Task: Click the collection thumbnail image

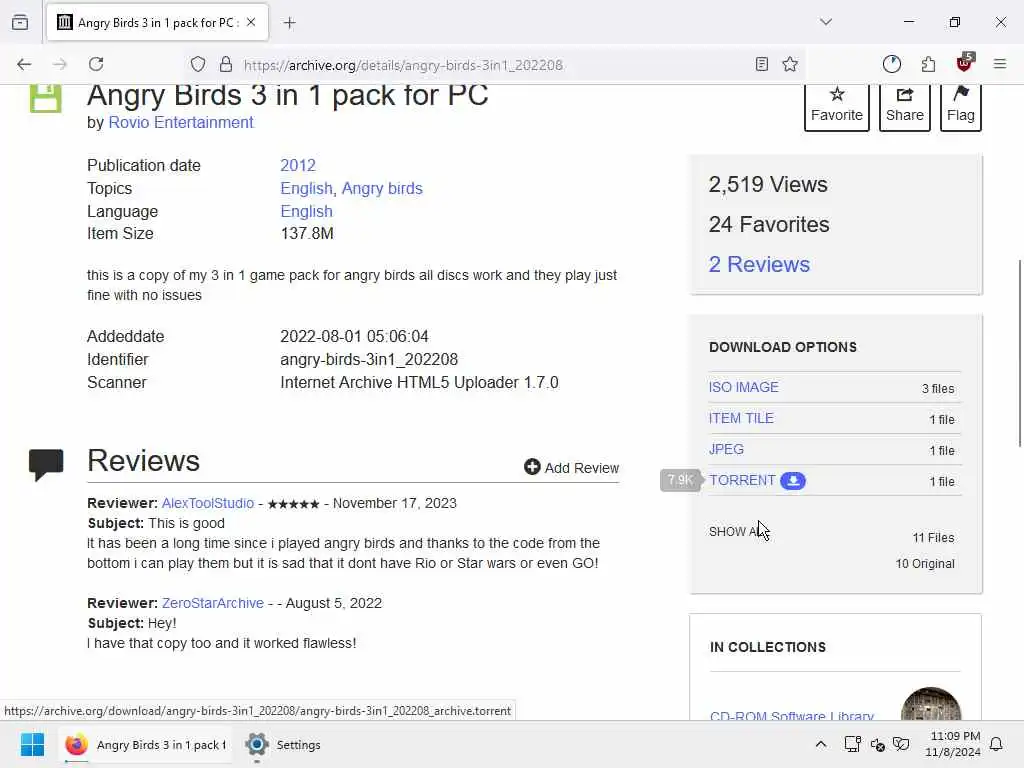Action: pyautogui.click(x=931, y=704)
